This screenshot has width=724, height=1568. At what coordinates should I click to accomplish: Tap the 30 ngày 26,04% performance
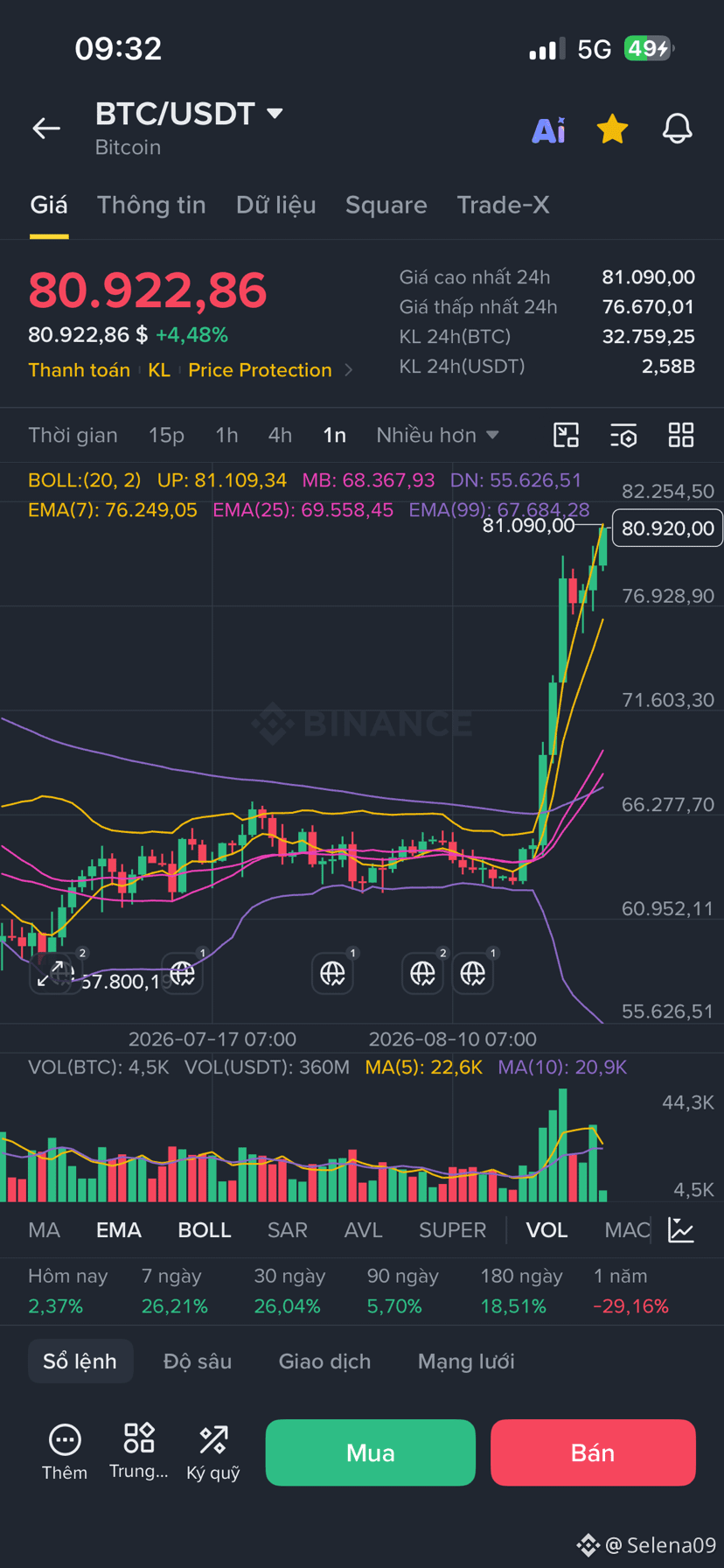point(289,1291)
